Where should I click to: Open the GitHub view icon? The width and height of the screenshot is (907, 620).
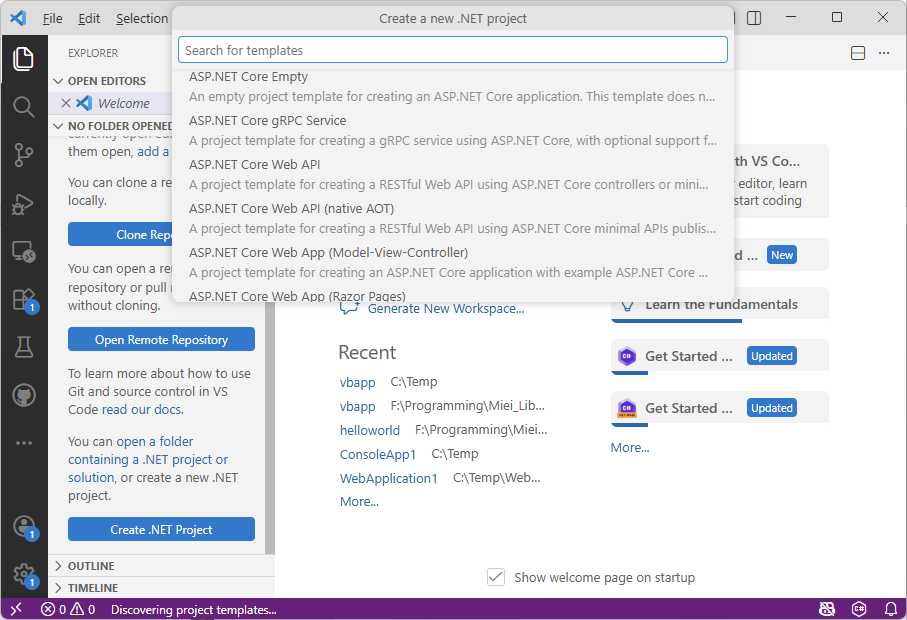click(24, 396)
